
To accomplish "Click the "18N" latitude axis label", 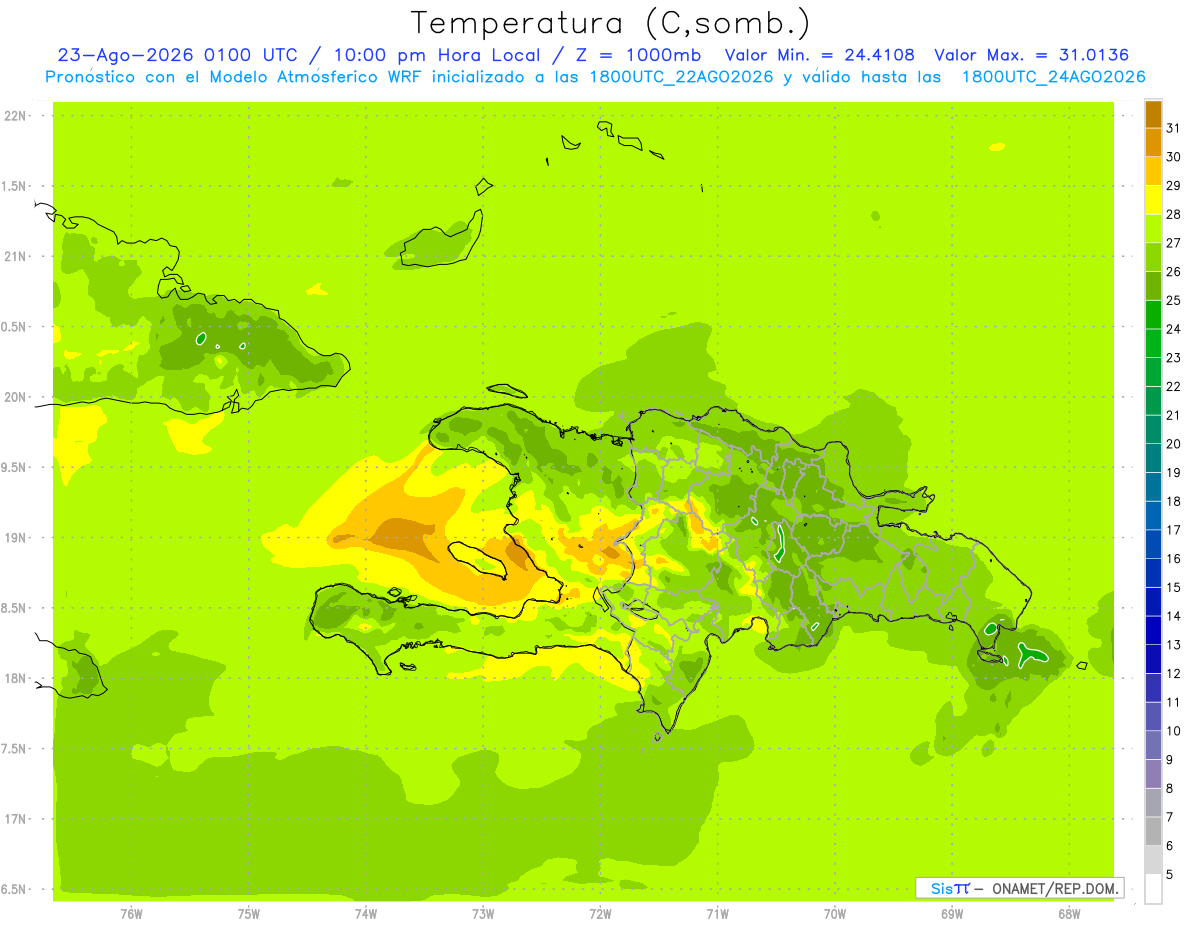I will pos(15,678).
